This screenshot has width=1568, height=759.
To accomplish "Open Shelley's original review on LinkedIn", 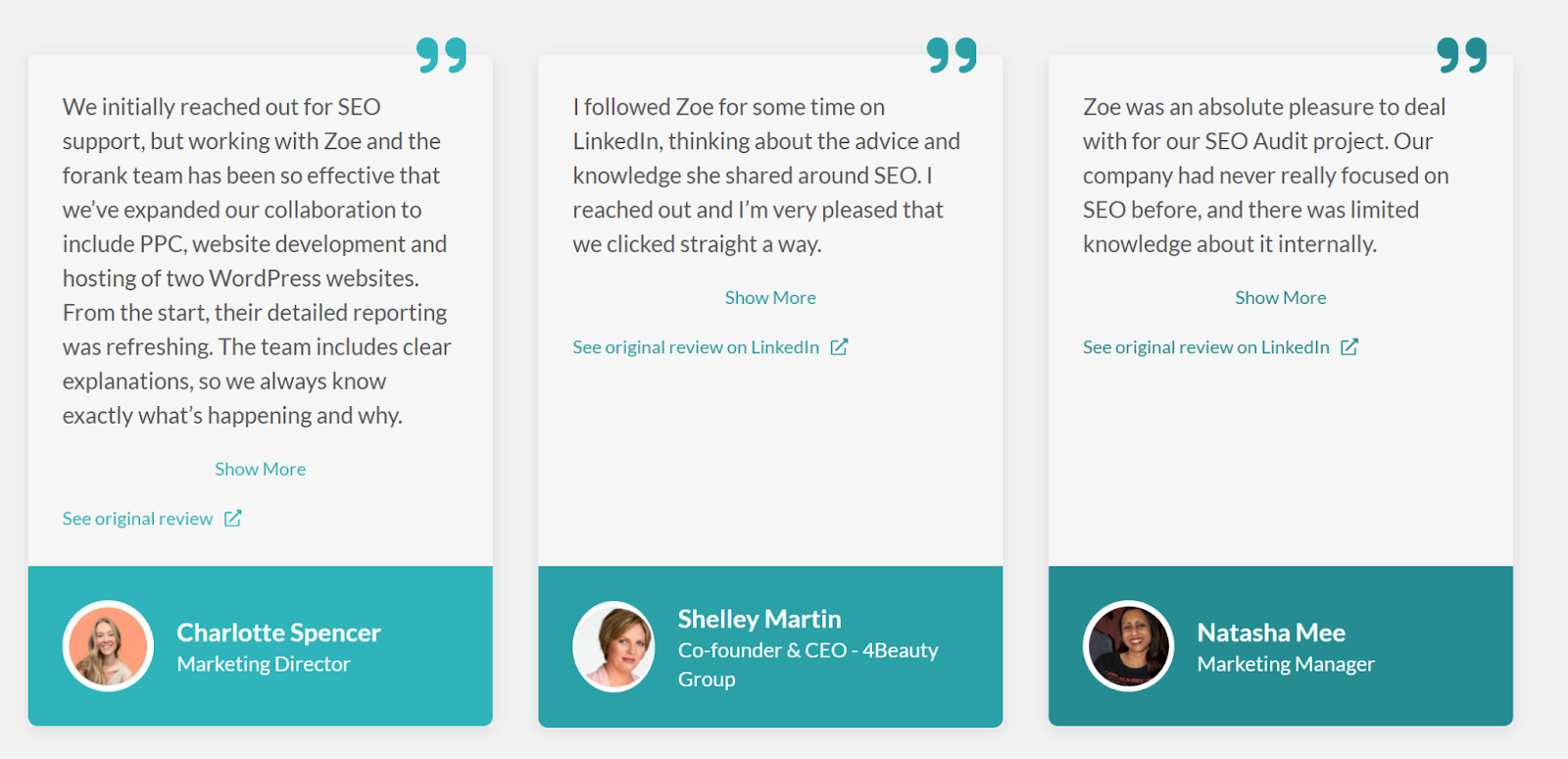I will [695, 346].
